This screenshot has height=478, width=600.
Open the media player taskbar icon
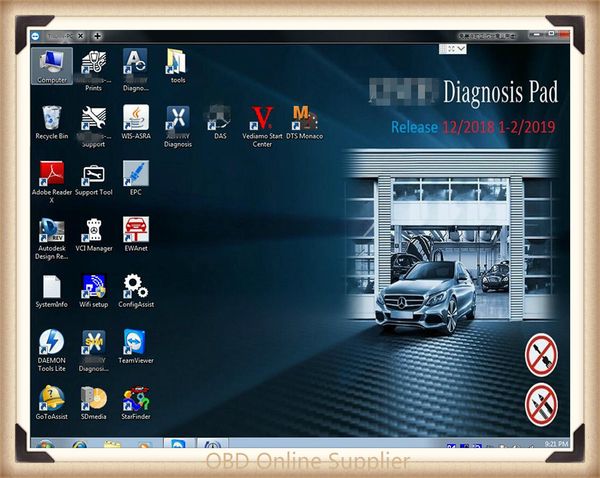pos(145,445)
